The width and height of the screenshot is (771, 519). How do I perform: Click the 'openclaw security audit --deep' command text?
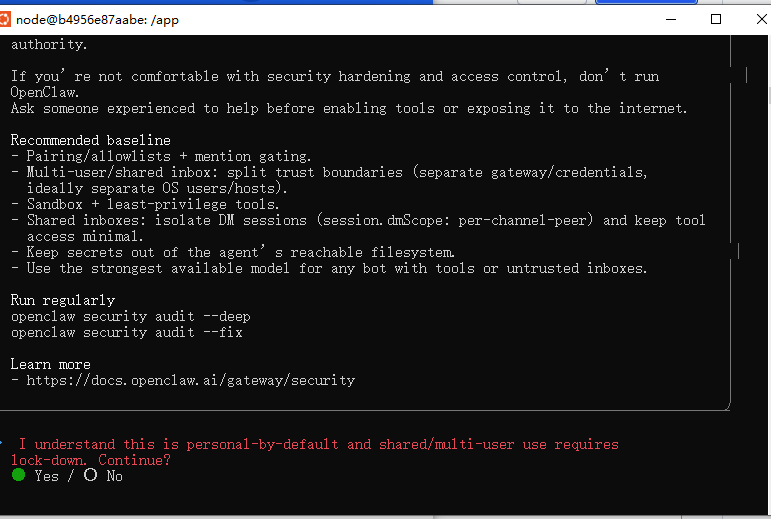point(131,317)
